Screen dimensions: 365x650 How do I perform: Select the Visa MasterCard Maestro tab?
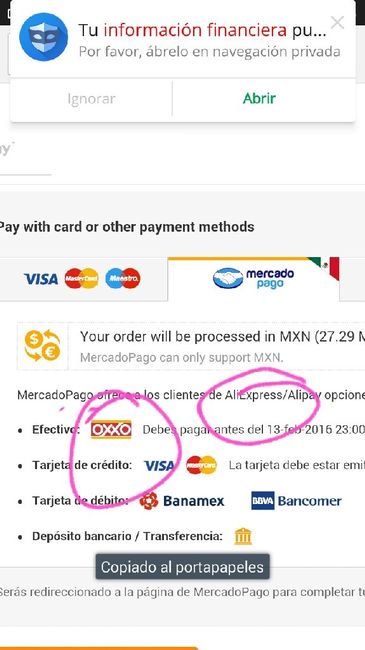83,279
